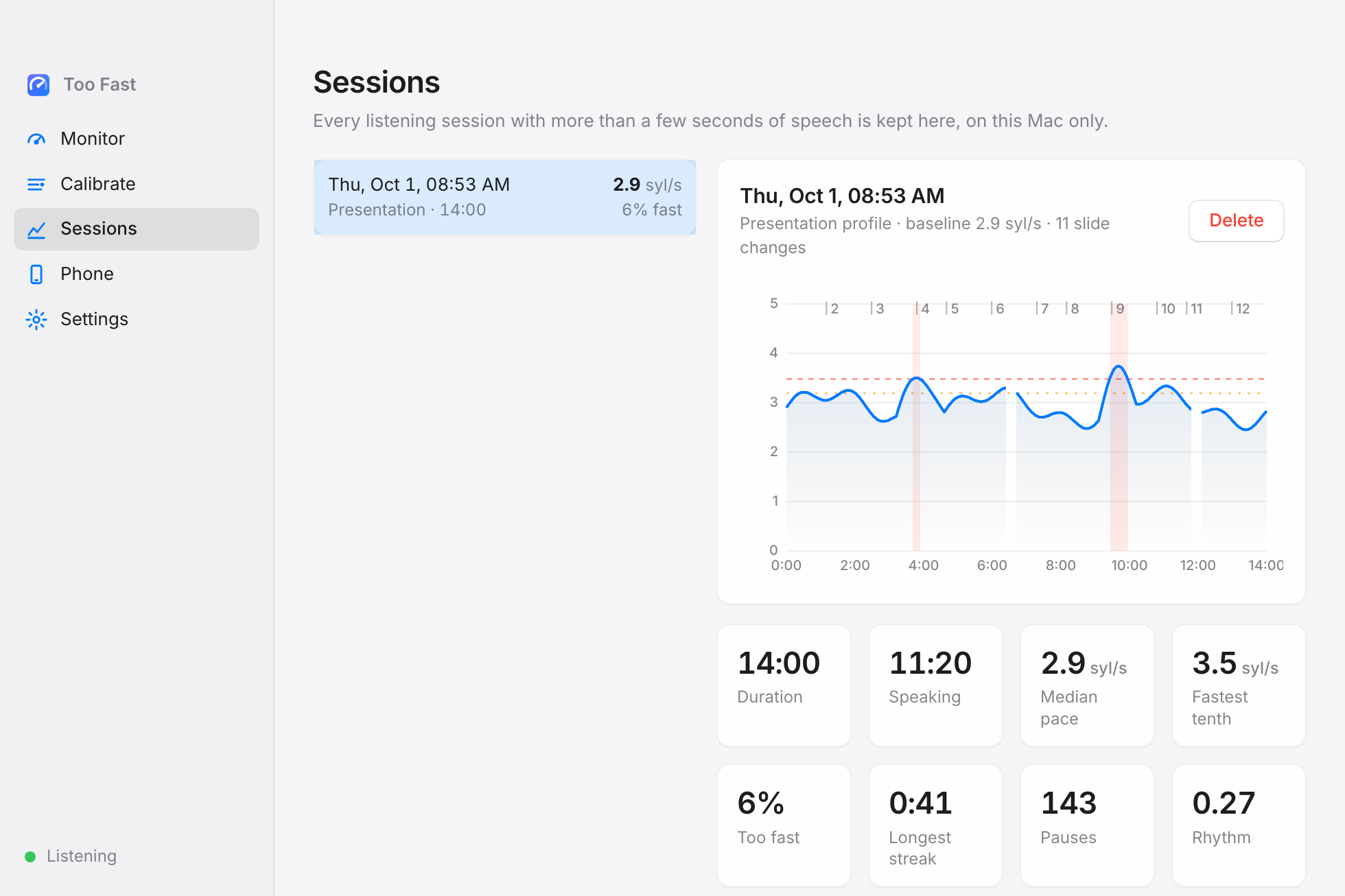The width and height of the screenshot is (1345, 896).
Task: Click the 0.27 Rhythm card
Action: coord(1239,825)
